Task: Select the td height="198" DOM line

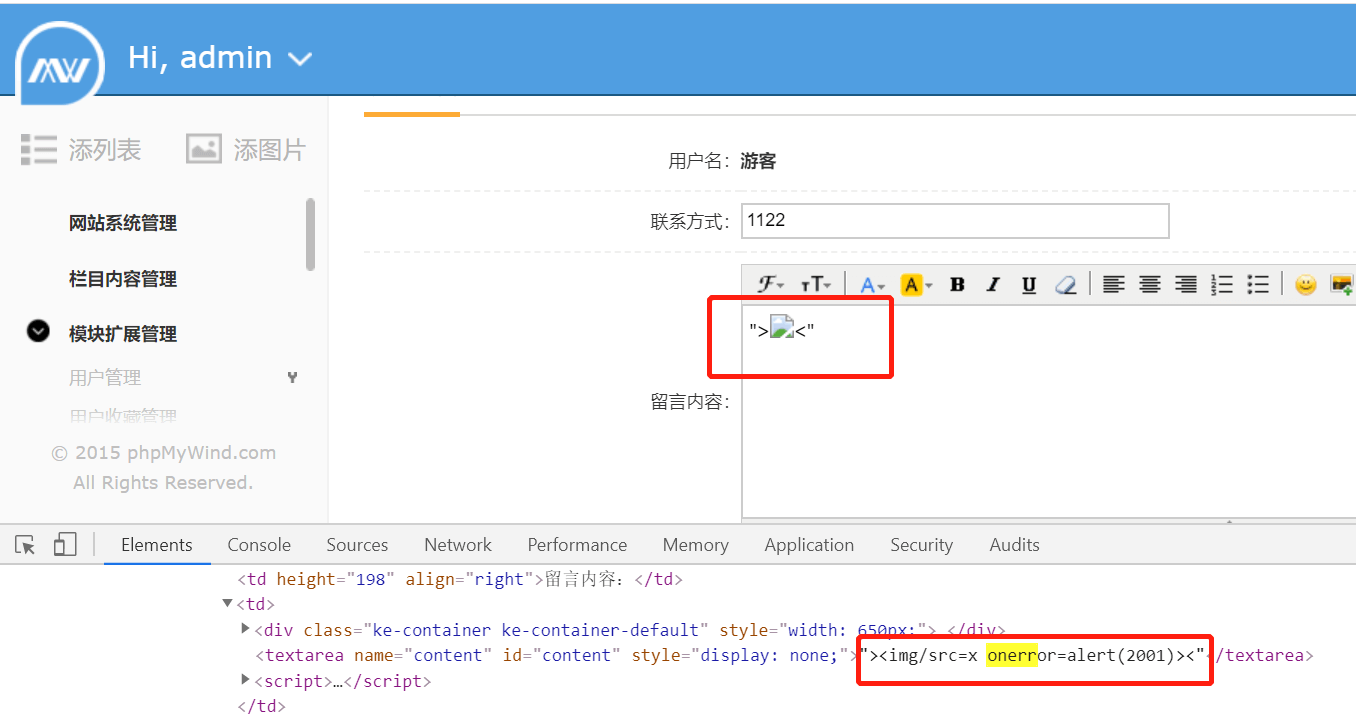Action: (x=460, y=579)
